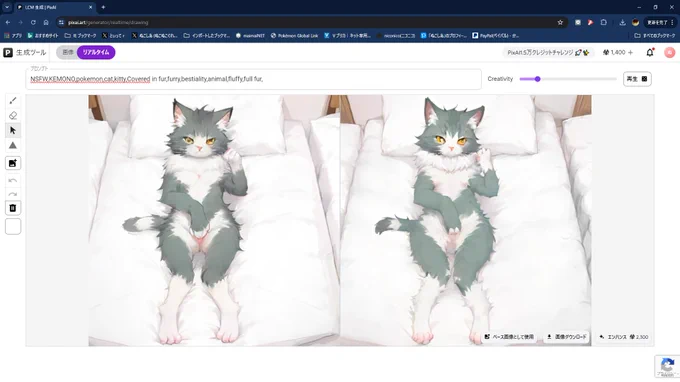Viewport: 680px width, 382px height.
Task: Open the white color swatch picker
Action: click(x=13, y=226)
